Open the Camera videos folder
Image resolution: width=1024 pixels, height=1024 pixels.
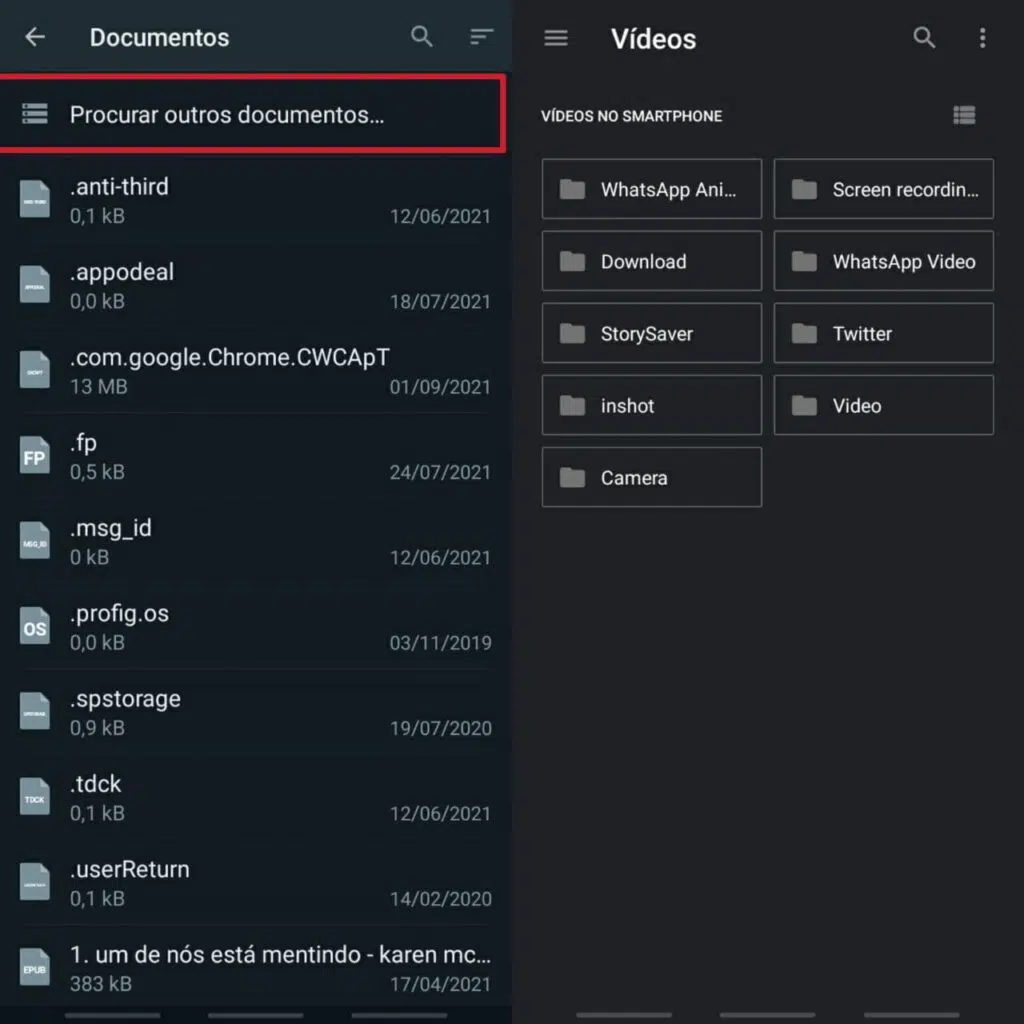point(651,477)
